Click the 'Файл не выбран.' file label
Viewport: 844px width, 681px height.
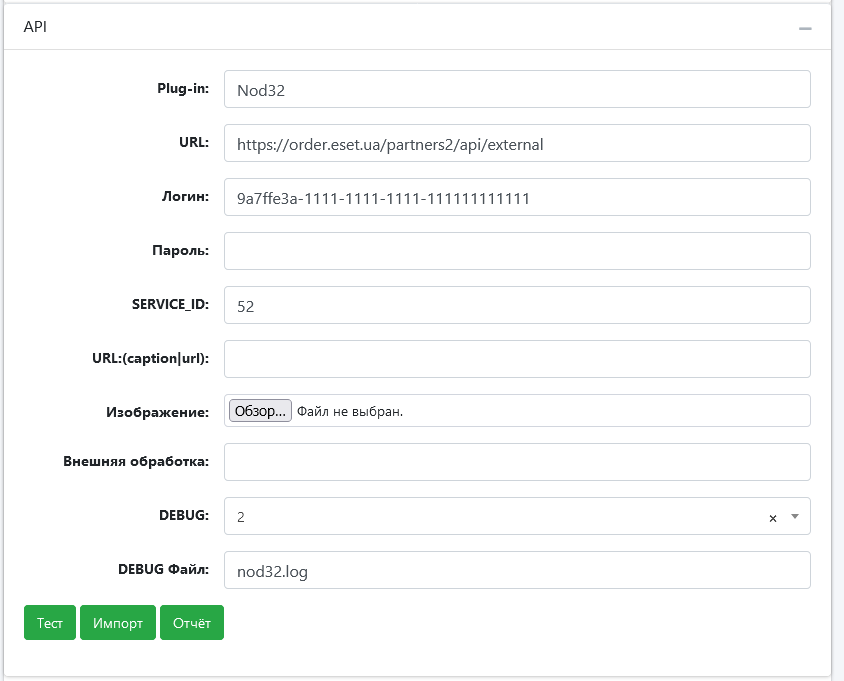tap(350, 411)
